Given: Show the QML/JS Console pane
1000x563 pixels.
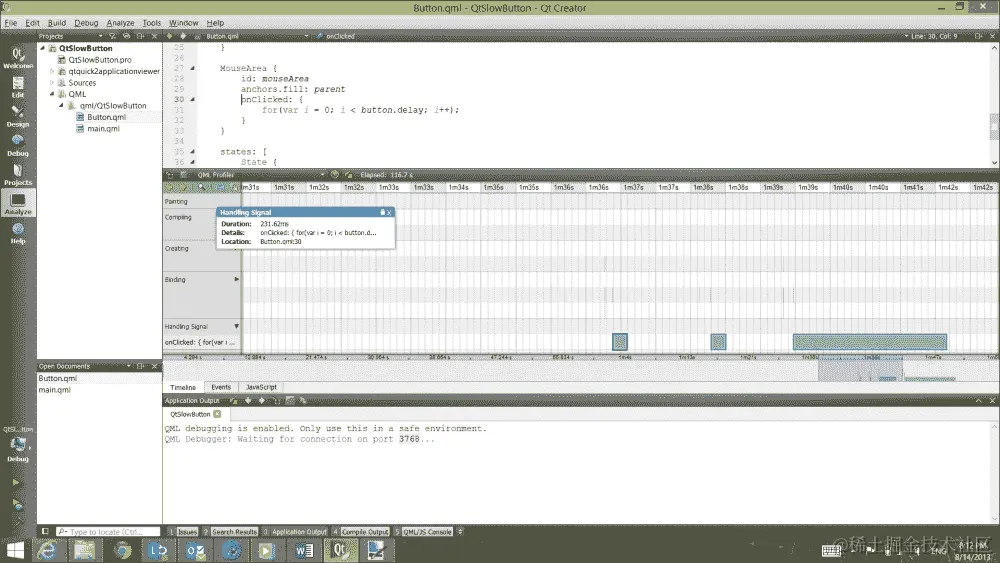Looking at the screenshot, I should [423, 531].
